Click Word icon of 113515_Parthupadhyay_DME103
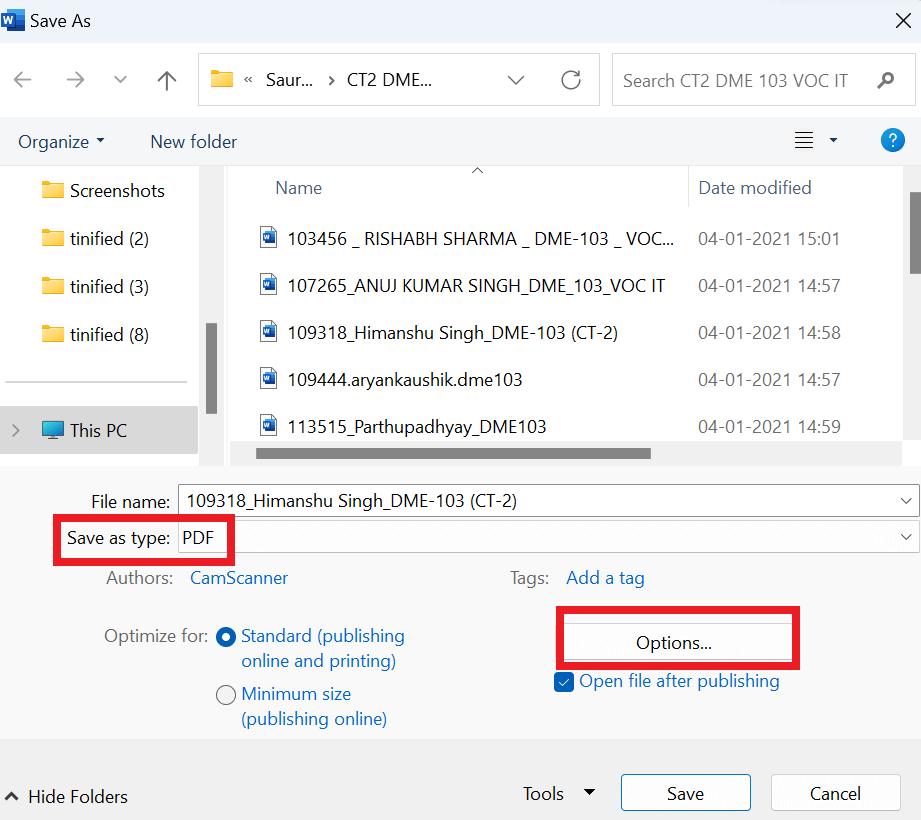This screenshot has width=921, height=820. (268, 424)
